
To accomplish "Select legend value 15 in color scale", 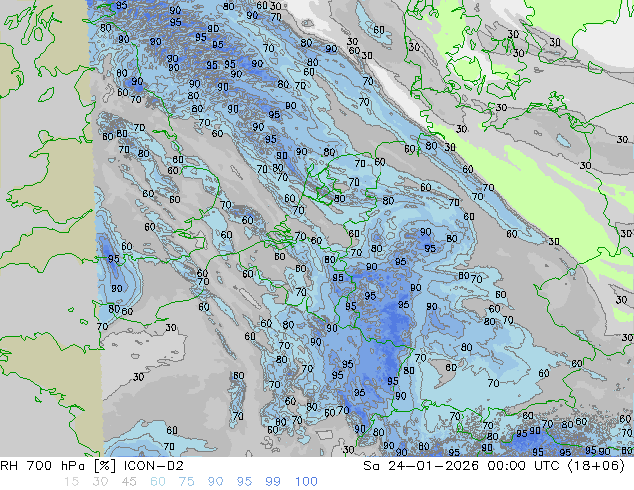I will pos(71,482).
